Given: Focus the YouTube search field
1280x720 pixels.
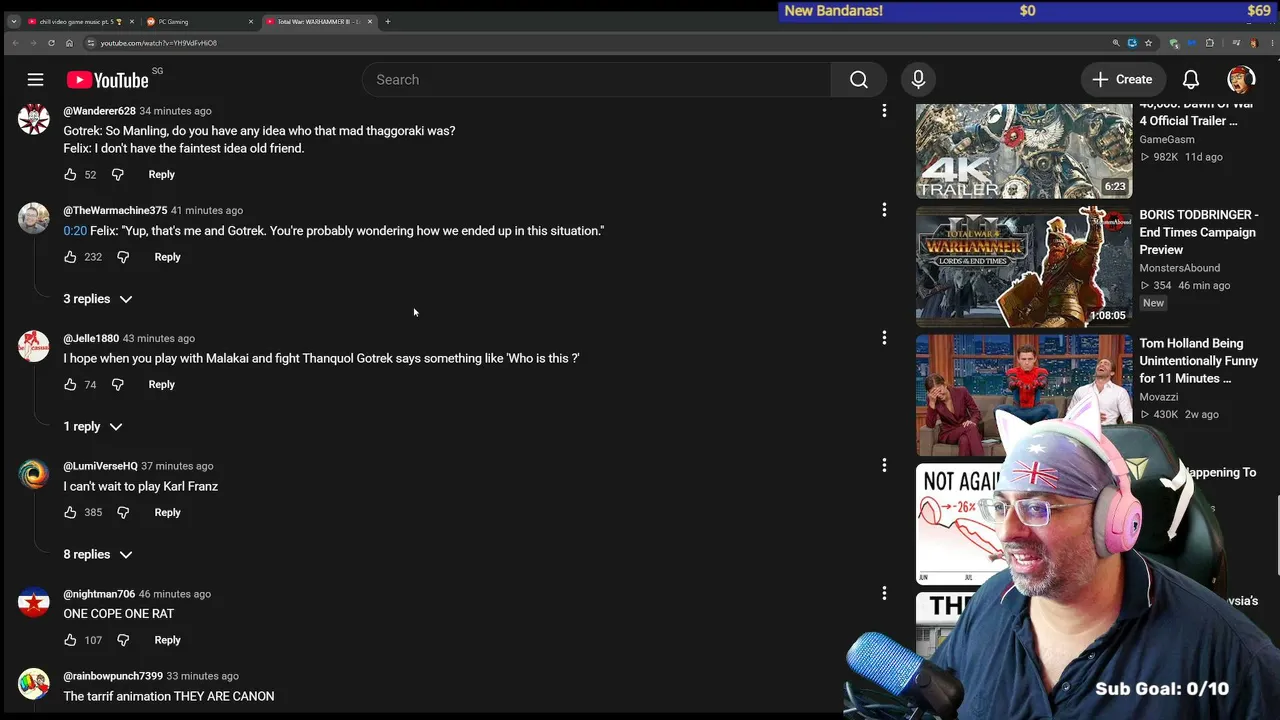Looking at the screenshot, I should click(596, 80).
